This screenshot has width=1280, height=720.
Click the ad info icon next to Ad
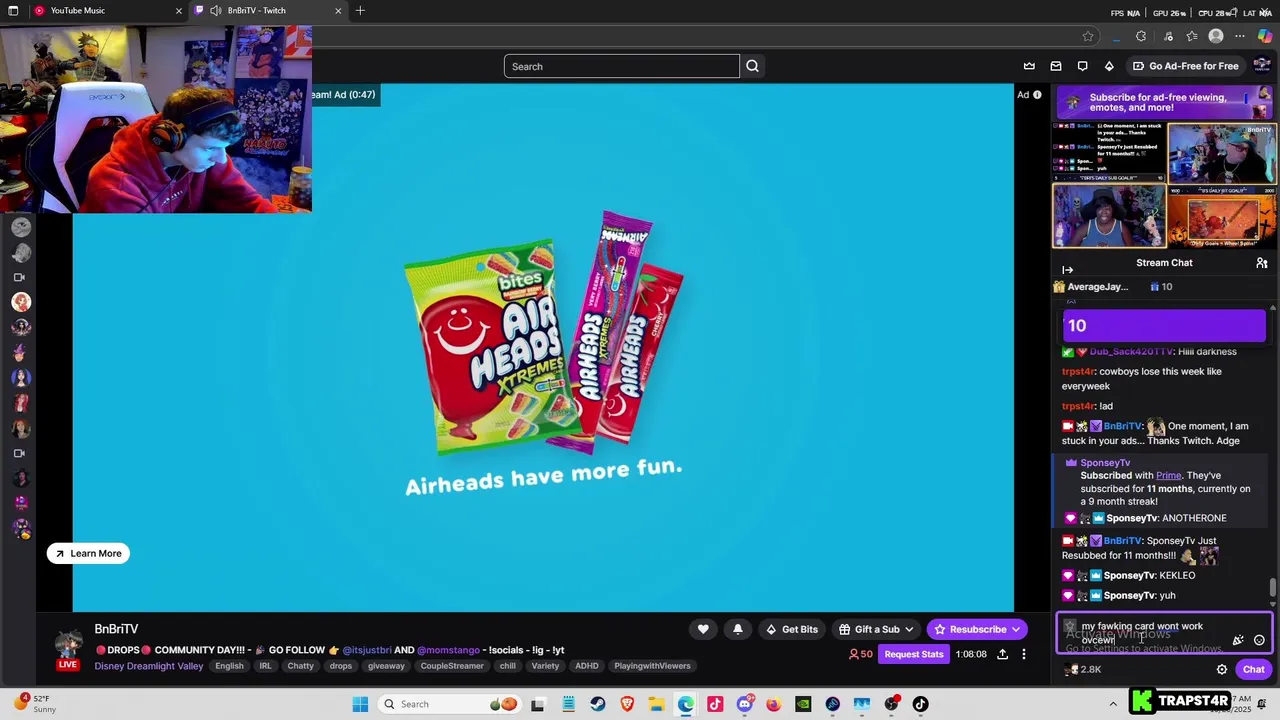1037,95
